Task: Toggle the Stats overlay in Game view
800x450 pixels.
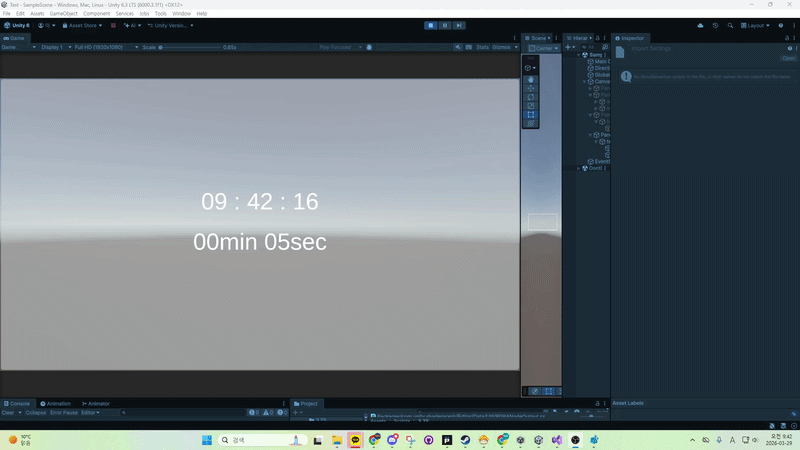Action: [x=482, y=47]
